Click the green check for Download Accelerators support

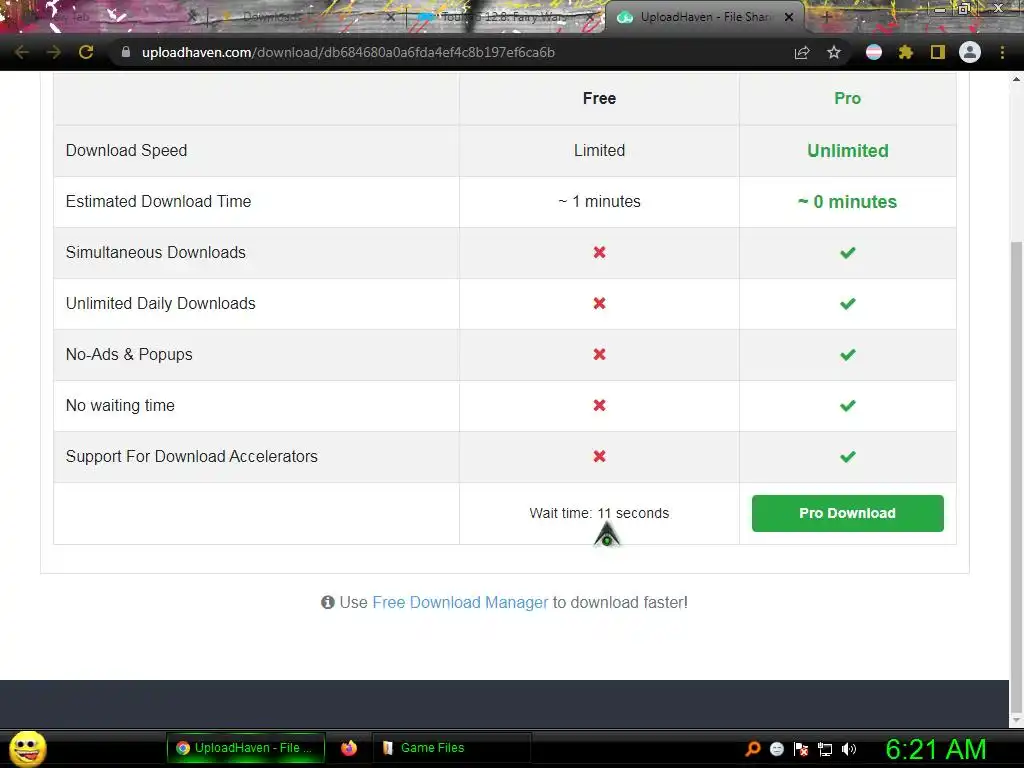point(847,456)
